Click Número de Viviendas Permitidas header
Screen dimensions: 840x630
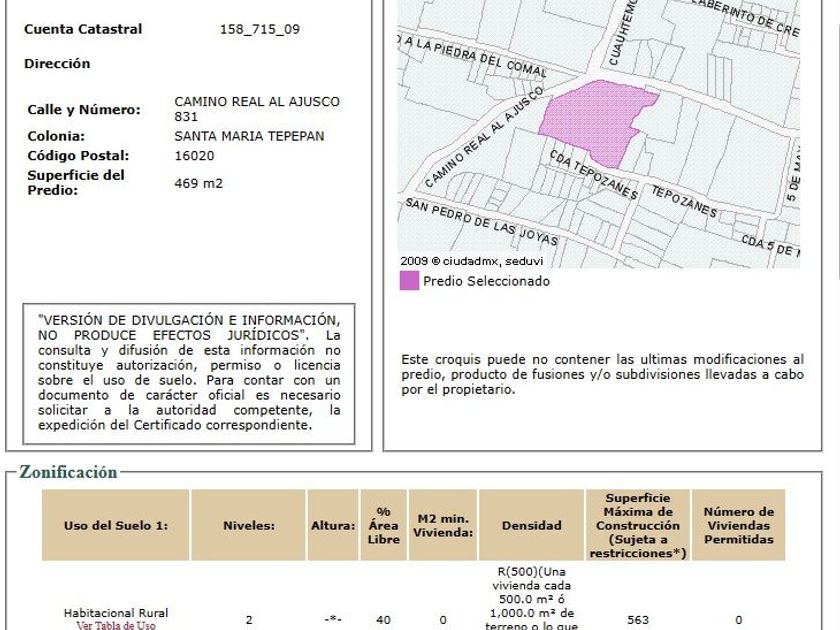tap(739, 525)
